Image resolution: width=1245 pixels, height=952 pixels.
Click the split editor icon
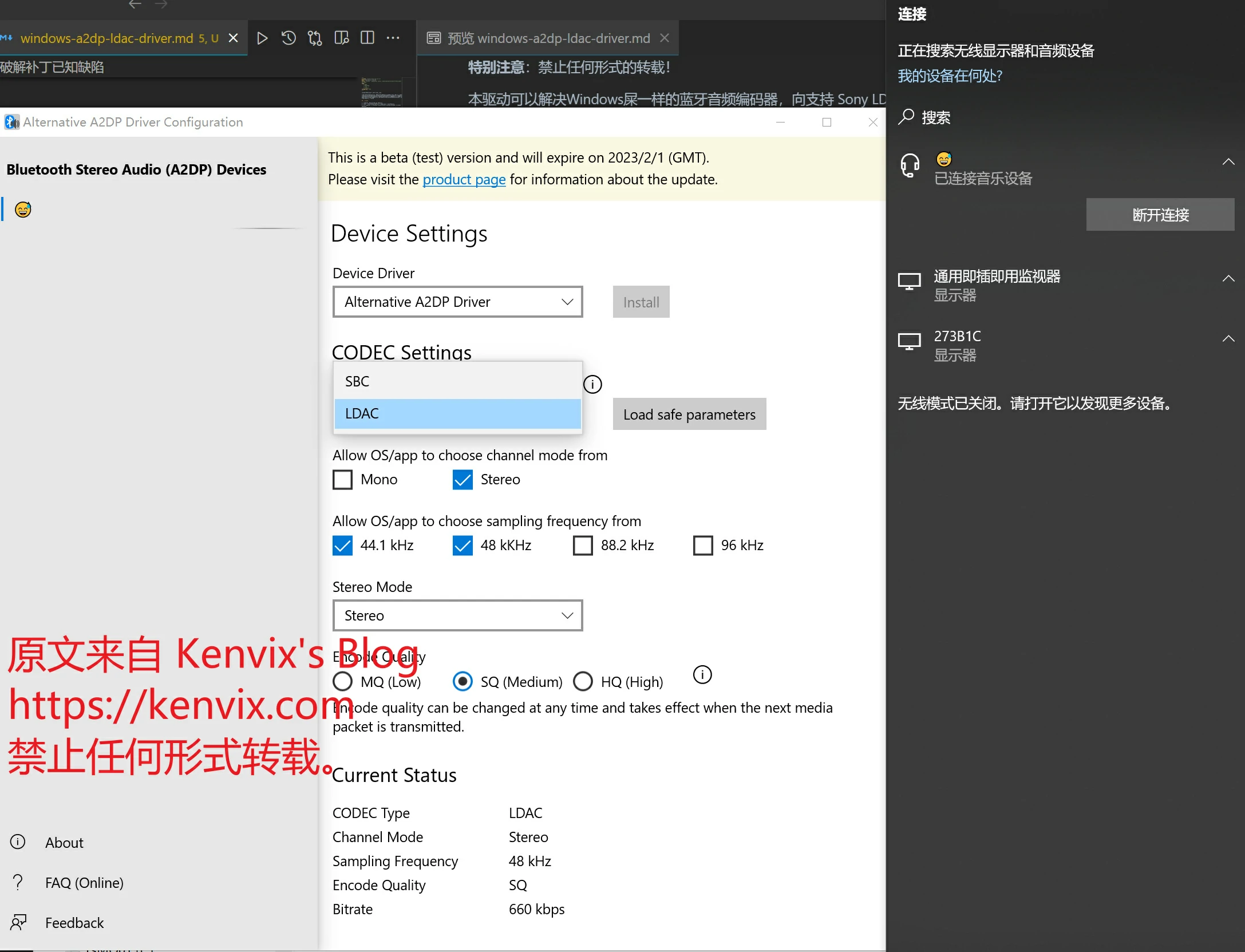[367, 38]
